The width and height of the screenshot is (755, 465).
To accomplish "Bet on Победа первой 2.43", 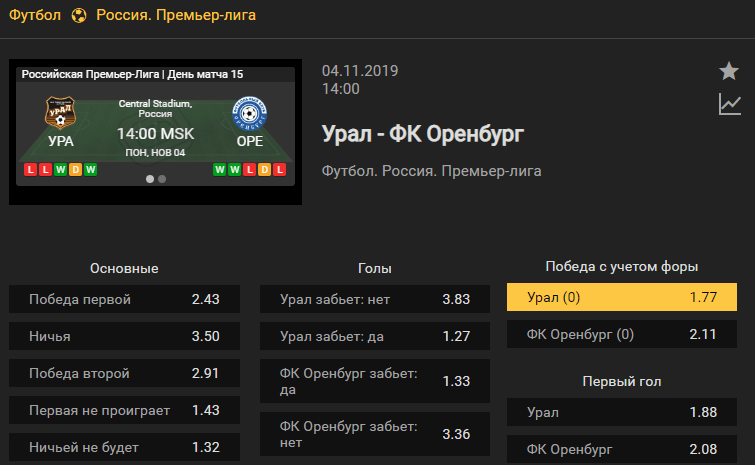I will tap(124, 299).
